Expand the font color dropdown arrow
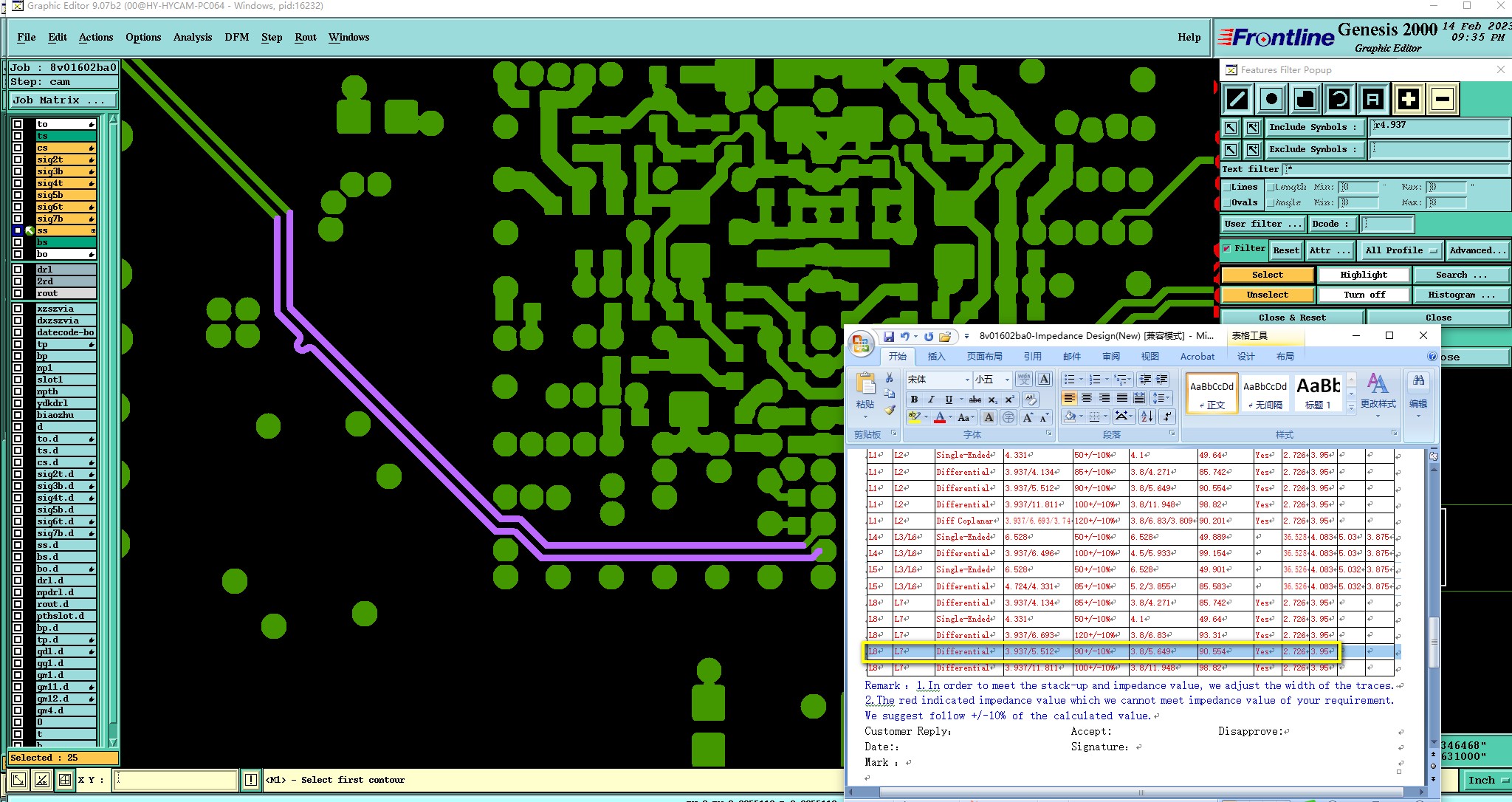Image resolution: width=1512 pixels, height=802 pixels. tap(950, 418)
